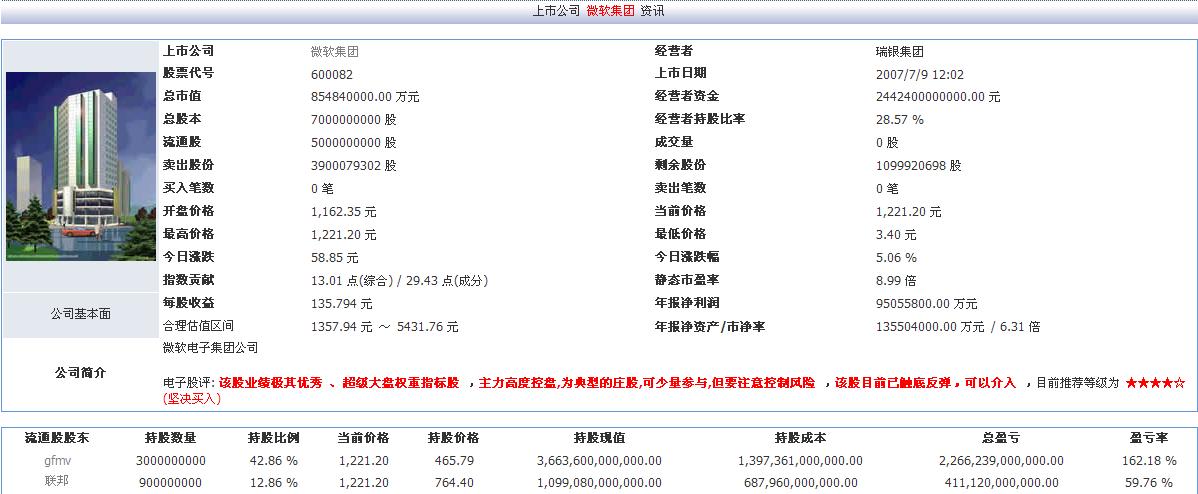Click the 坚决买入 recommendation text
This screenshot has width=1198, height=494.
point(192,399)
